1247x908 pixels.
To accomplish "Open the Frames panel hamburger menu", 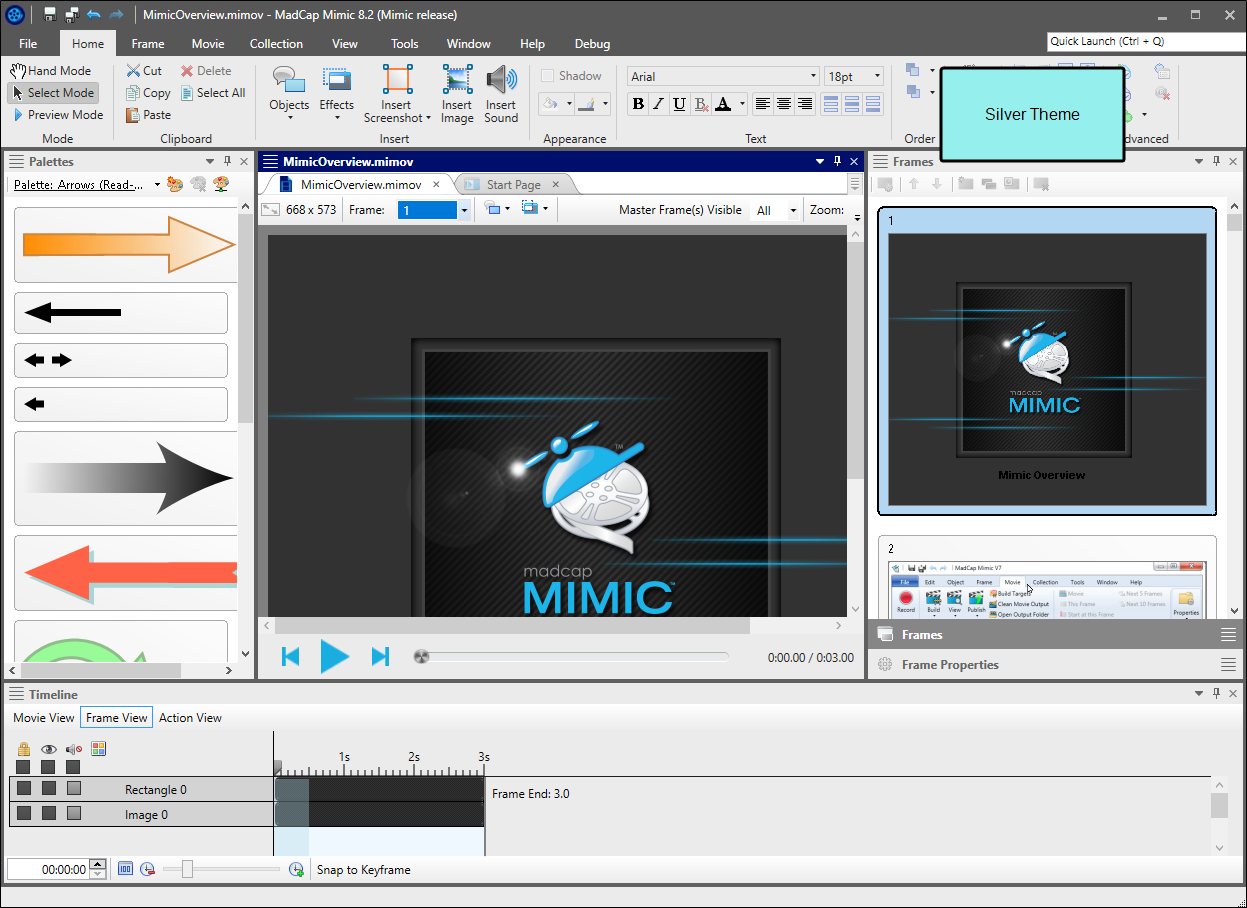I will [x=1228, y=635].
